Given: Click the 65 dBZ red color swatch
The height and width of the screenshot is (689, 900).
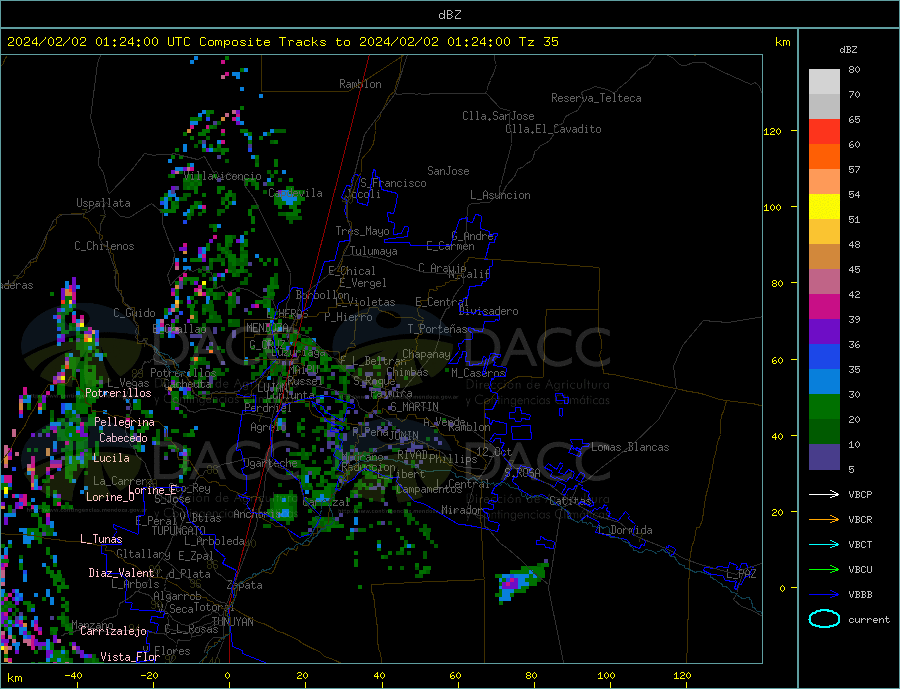Looking at the screenshot, I should tap(824, 131).
